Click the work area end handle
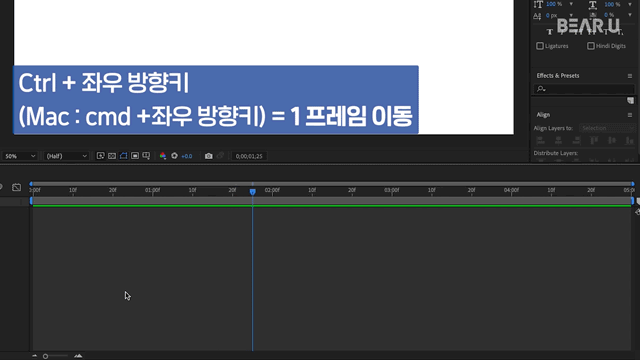The height and width of the screenshot is (360, 640). [x=633, y=200]
